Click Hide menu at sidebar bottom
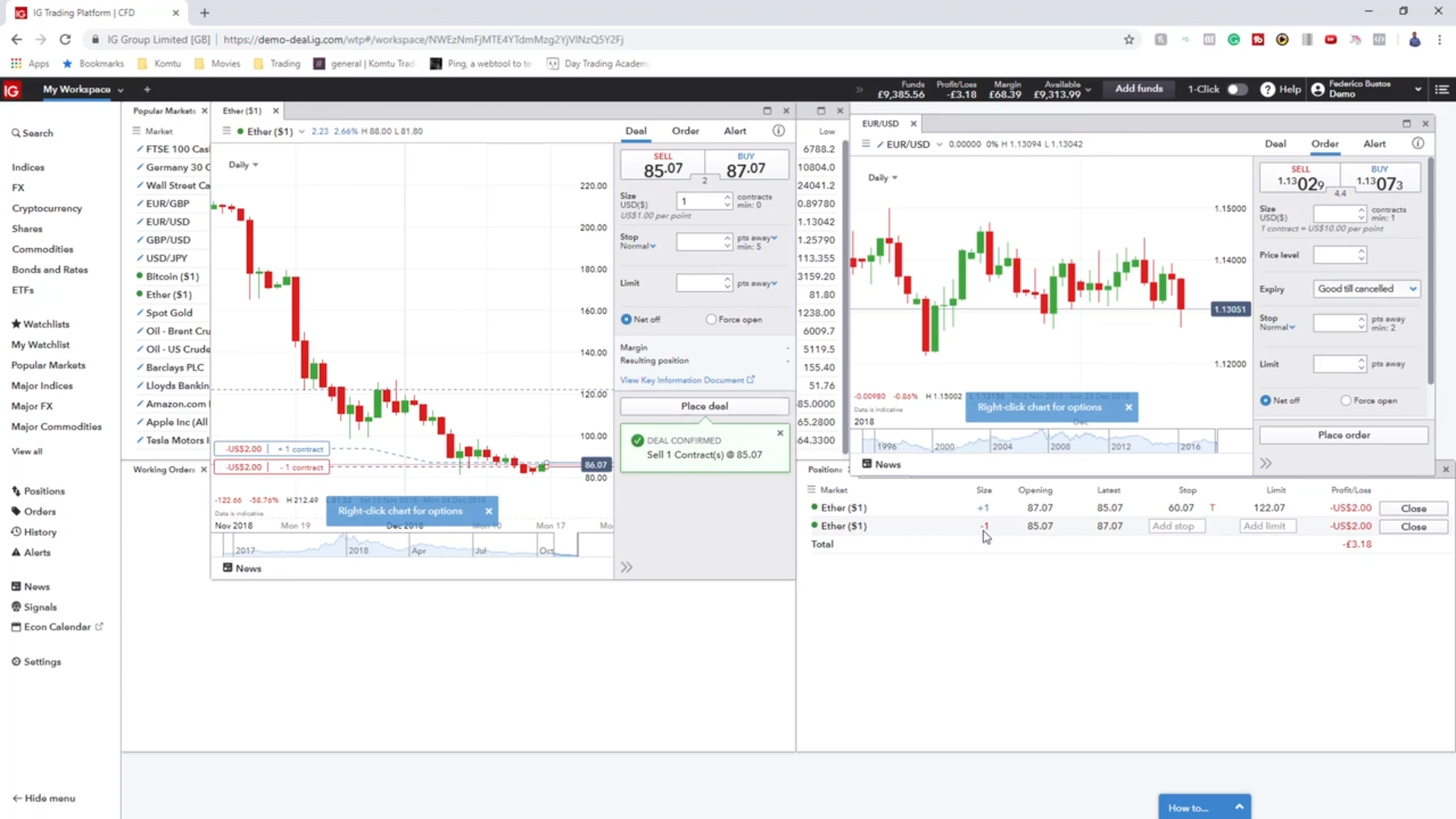Screen dimensions: 1456x819 click(x=44, y=799)
